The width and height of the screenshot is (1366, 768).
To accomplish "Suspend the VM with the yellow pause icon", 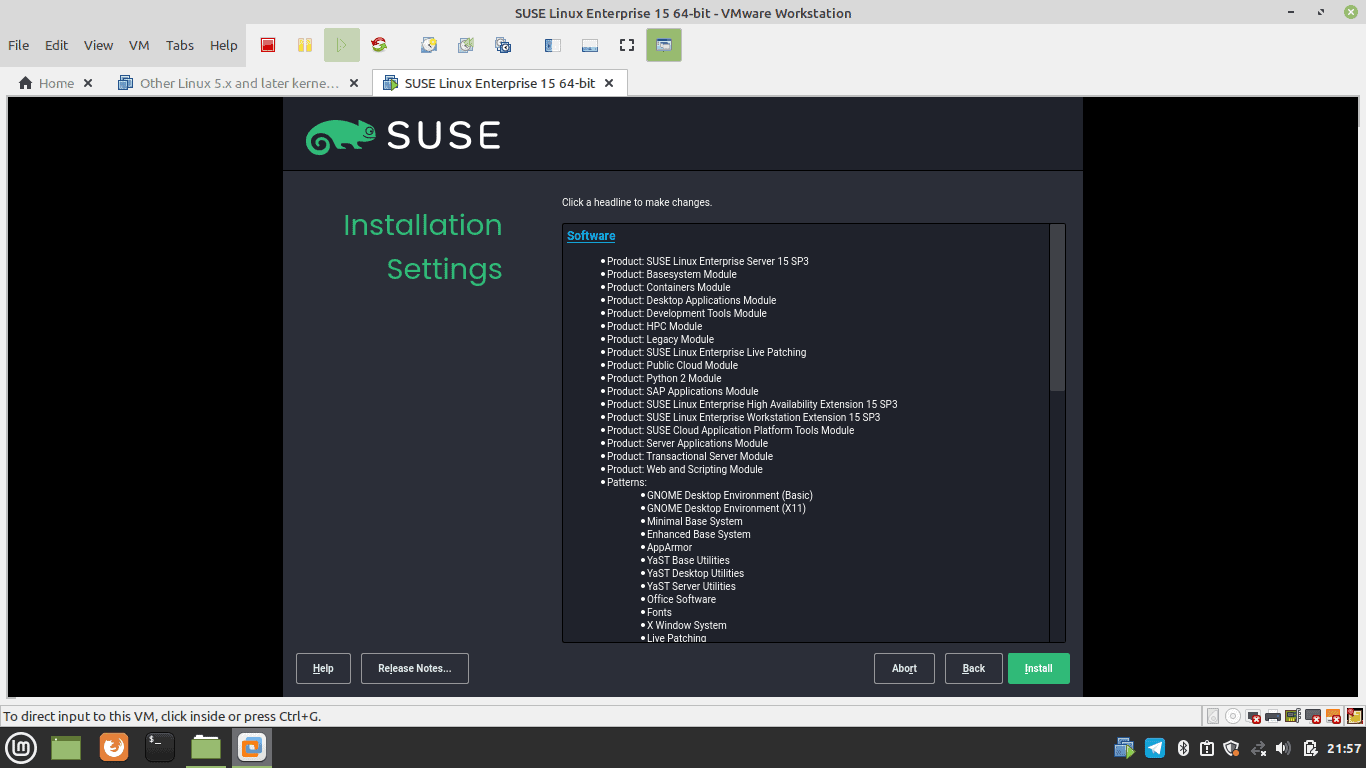I will pos(305,45).
